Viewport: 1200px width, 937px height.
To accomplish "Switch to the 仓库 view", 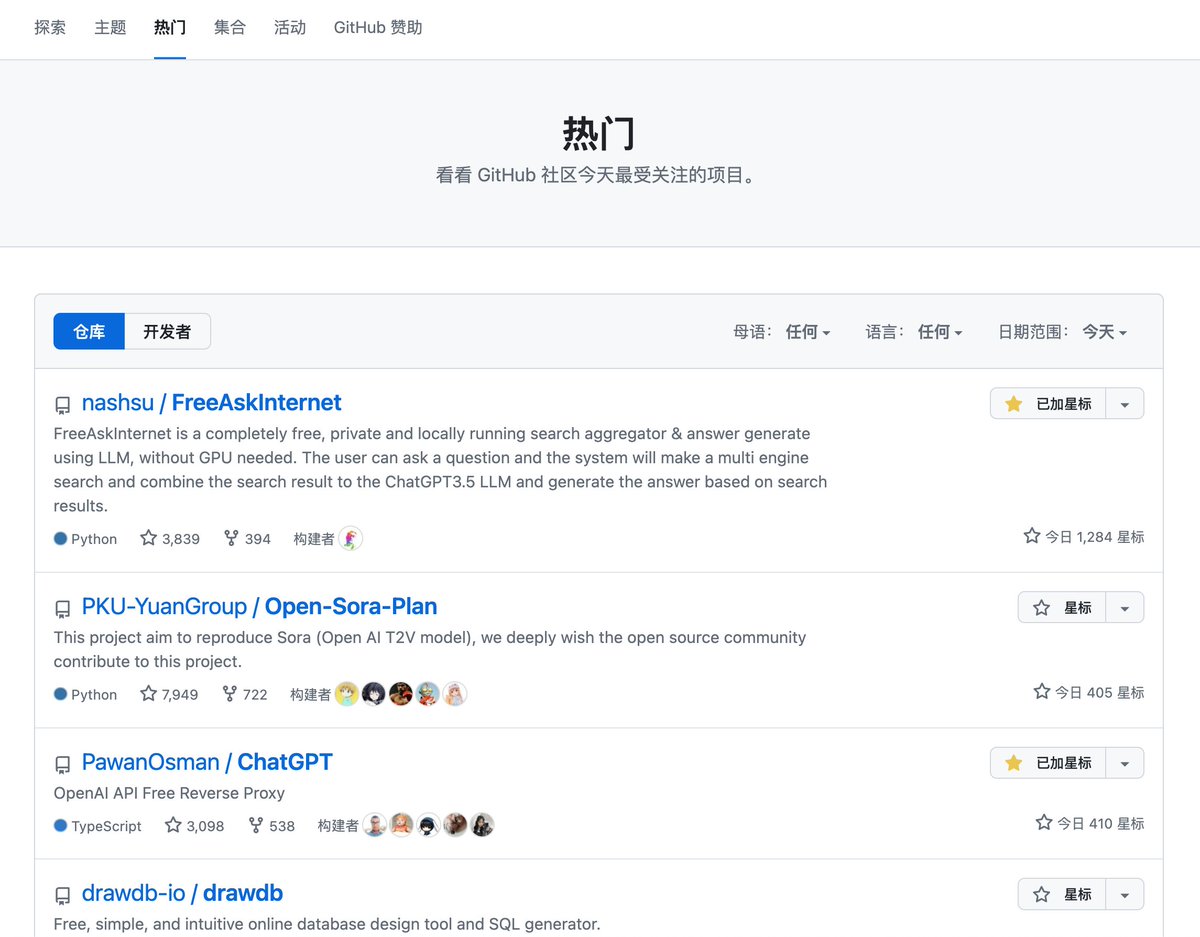I will [x=89, y=331].
